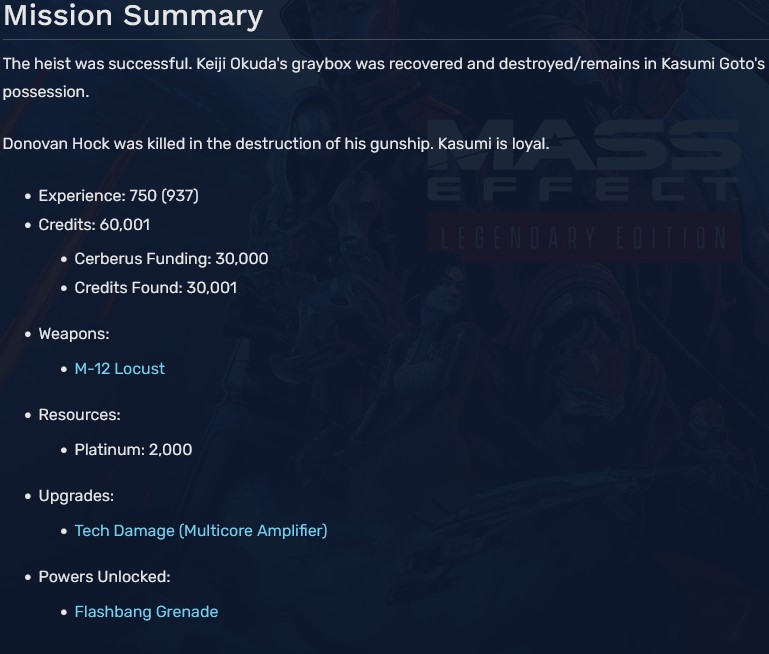Click the Mission Summary heading

(133, 17)
